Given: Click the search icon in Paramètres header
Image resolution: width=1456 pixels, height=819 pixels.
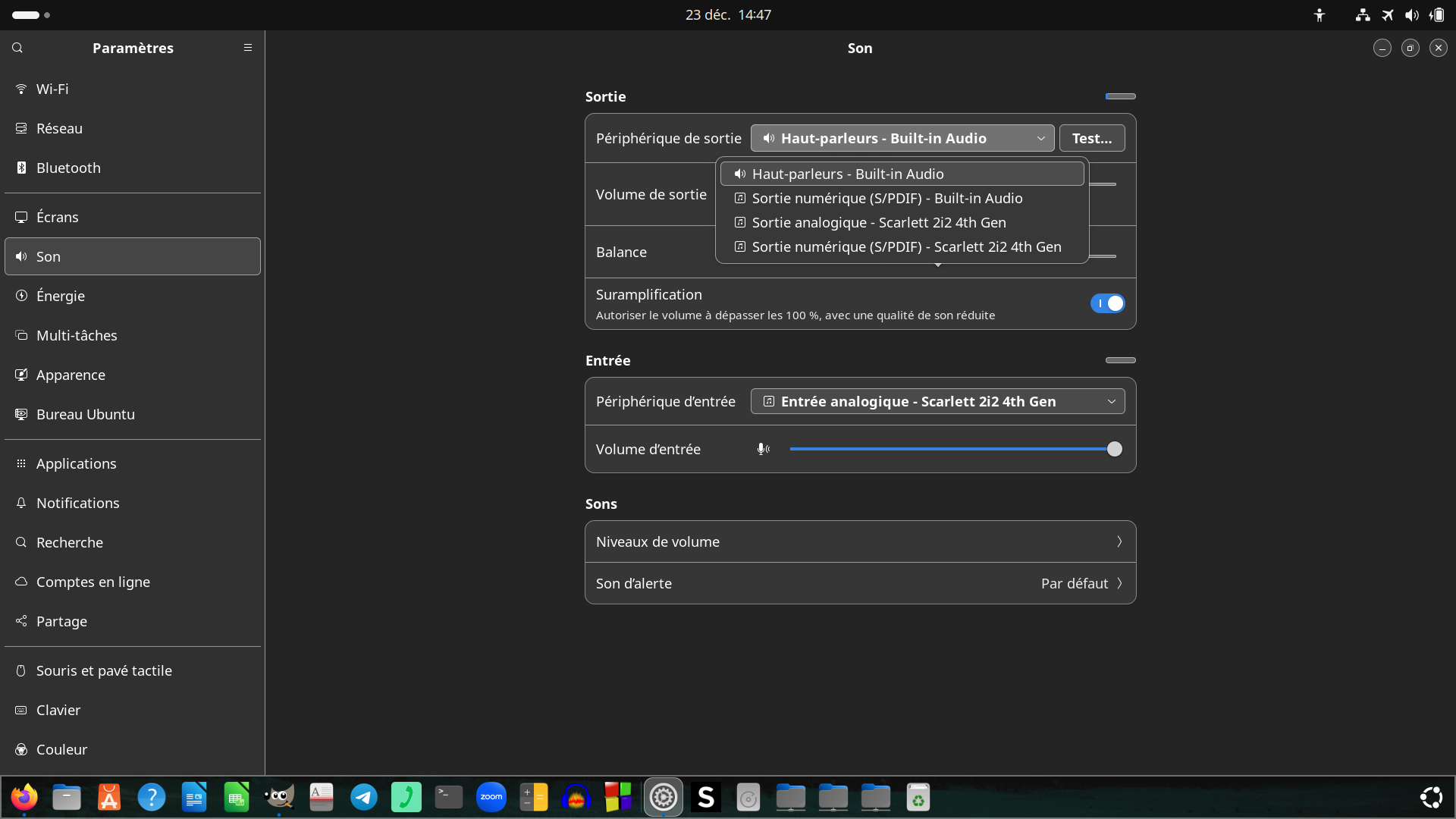Looking at the screenshot, I should coord(17,48).
